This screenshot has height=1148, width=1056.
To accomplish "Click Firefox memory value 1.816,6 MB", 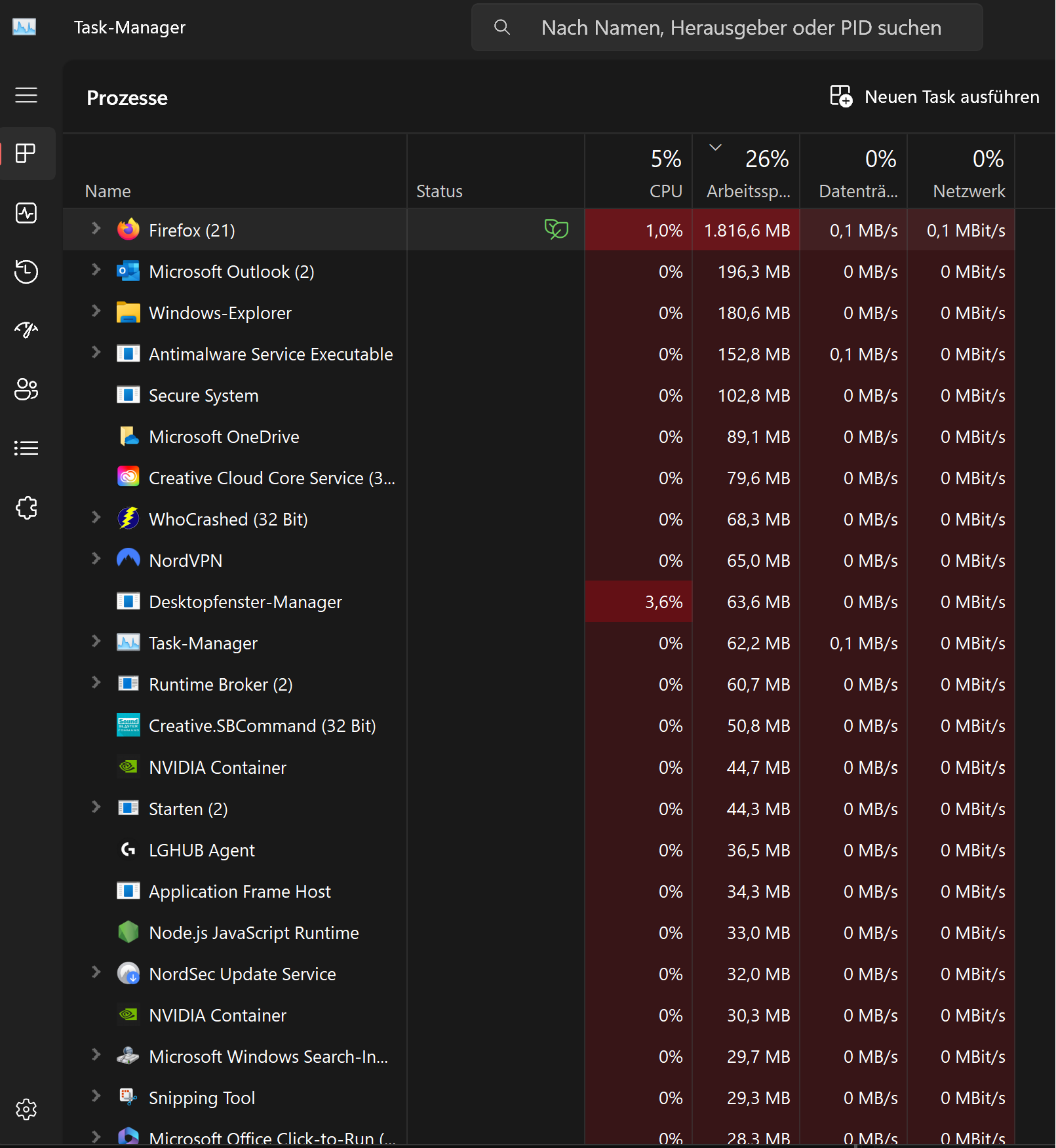I will [747, 230].
